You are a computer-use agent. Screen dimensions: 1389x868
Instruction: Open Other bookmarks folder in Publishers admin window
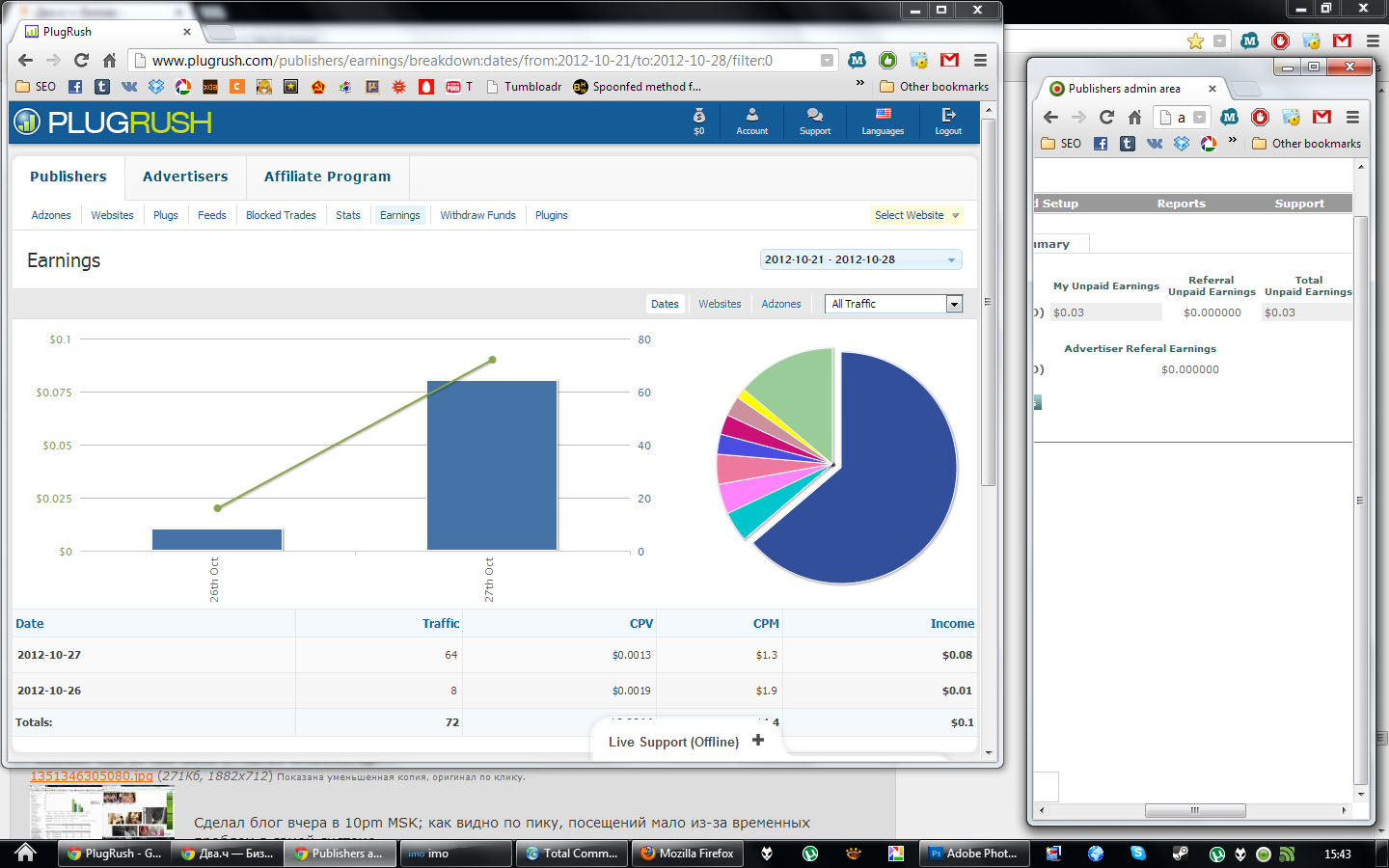click(1306, 144)
